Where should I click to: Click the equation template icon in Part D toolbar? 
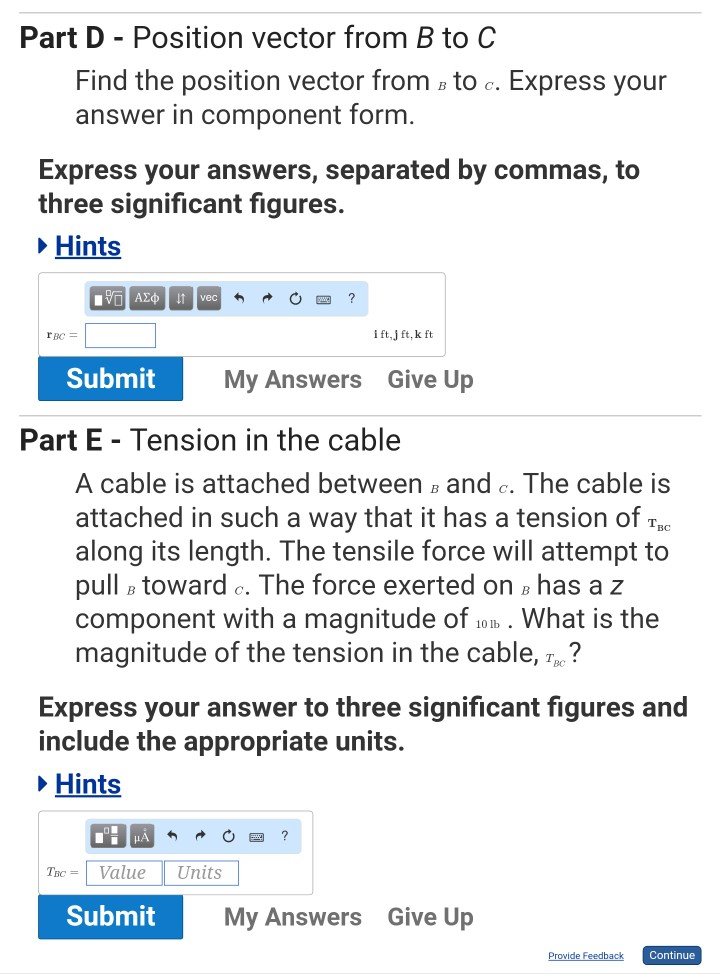pyautogui.click(x=110, y=297)
